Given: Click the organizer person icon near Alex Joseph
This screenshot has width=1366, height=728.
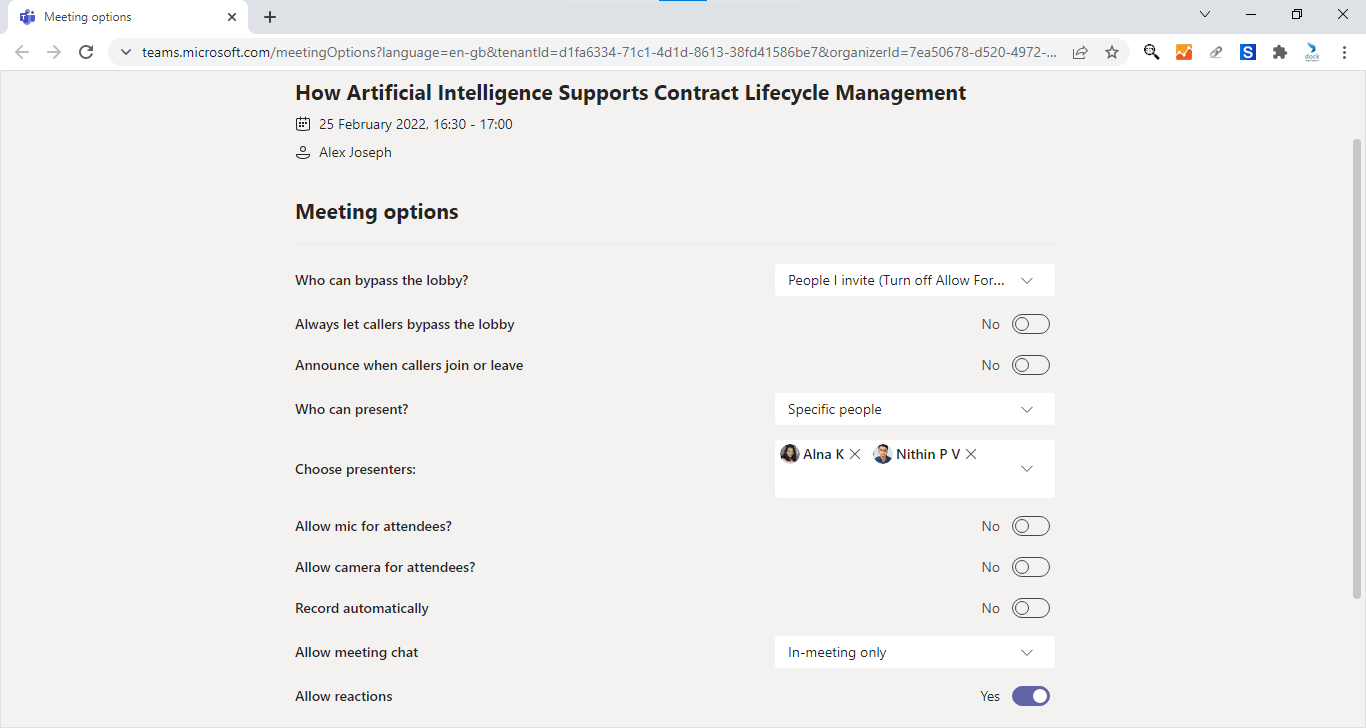Looking at the screenshot, I should 303,152.
